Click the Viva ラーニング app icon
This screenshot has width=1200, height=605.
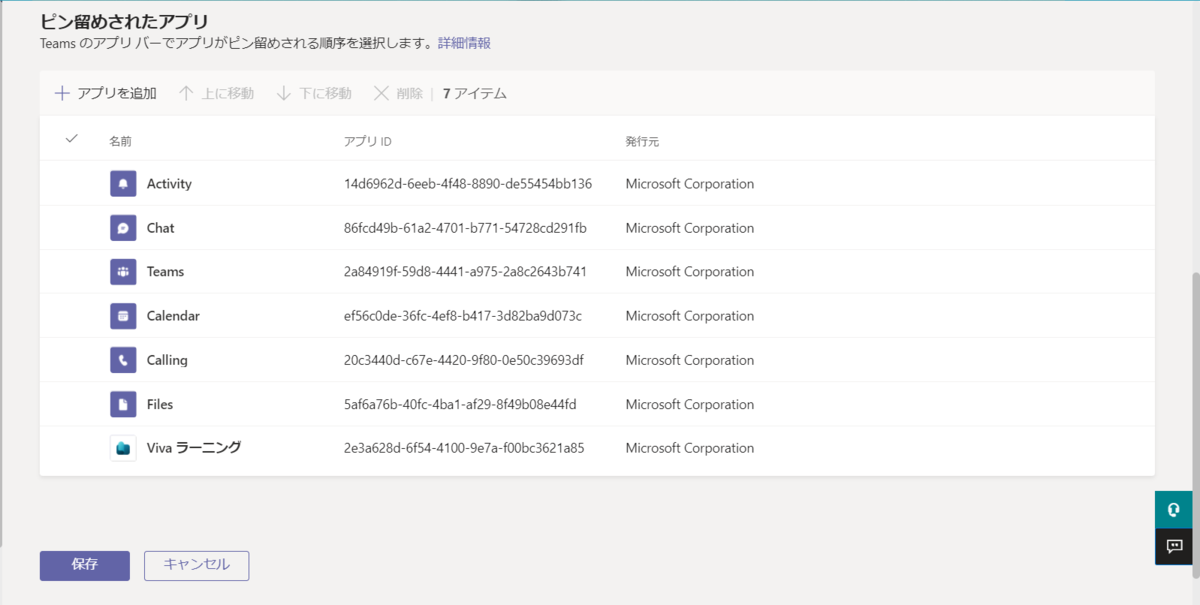[x=123, y=448]
